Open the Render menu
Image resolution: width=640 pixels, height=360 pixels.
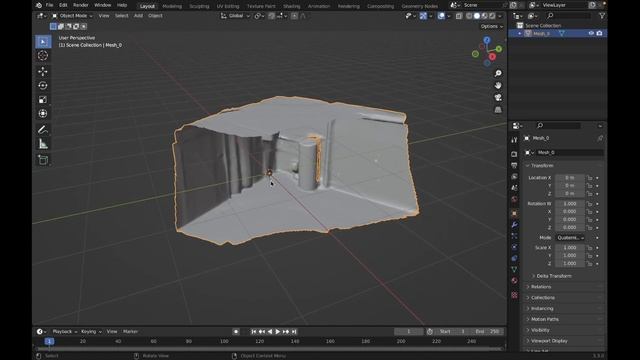point(81,5)
